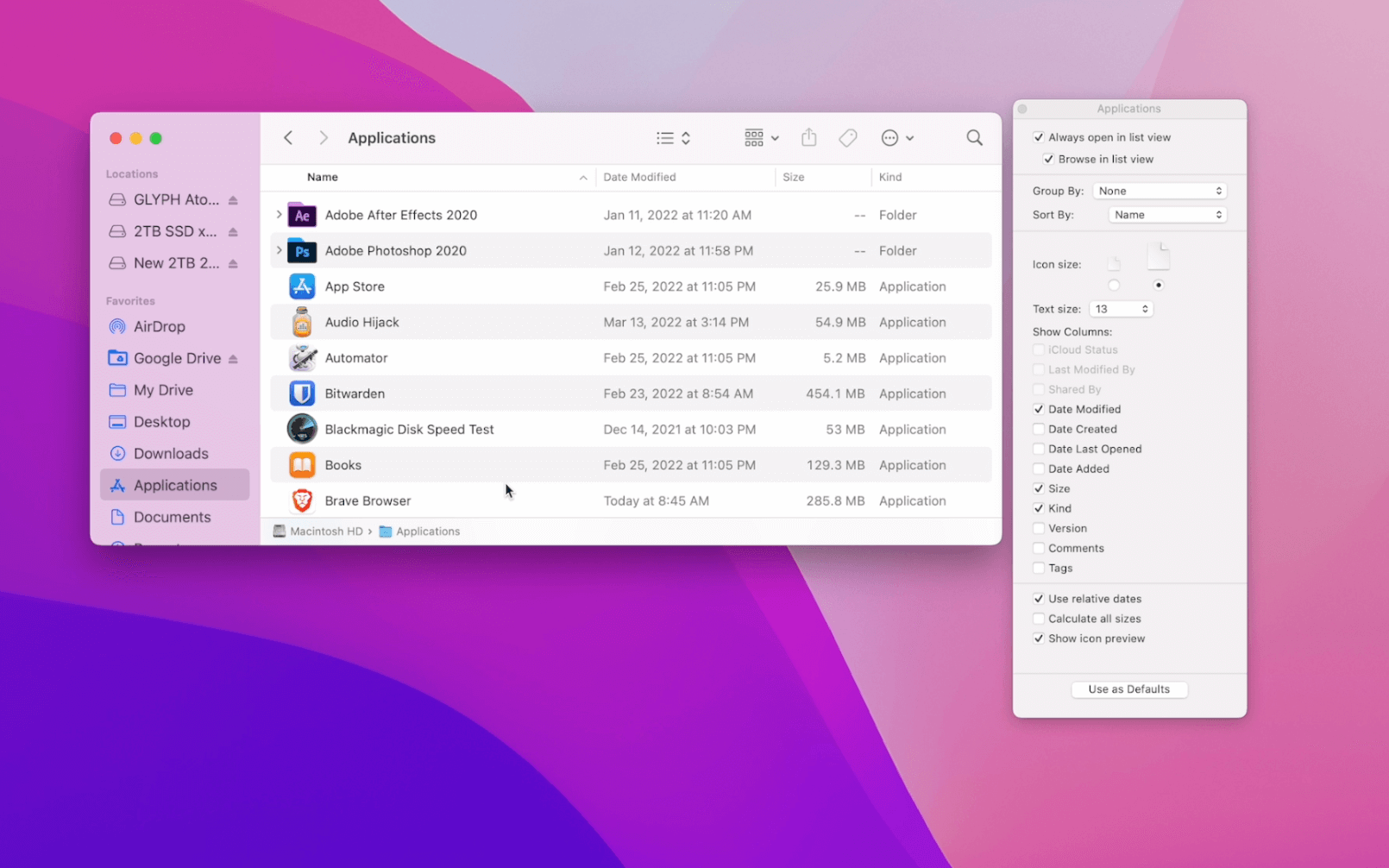Expand the Adobe Photoshop 2020 folder

[x=279, y=251]
